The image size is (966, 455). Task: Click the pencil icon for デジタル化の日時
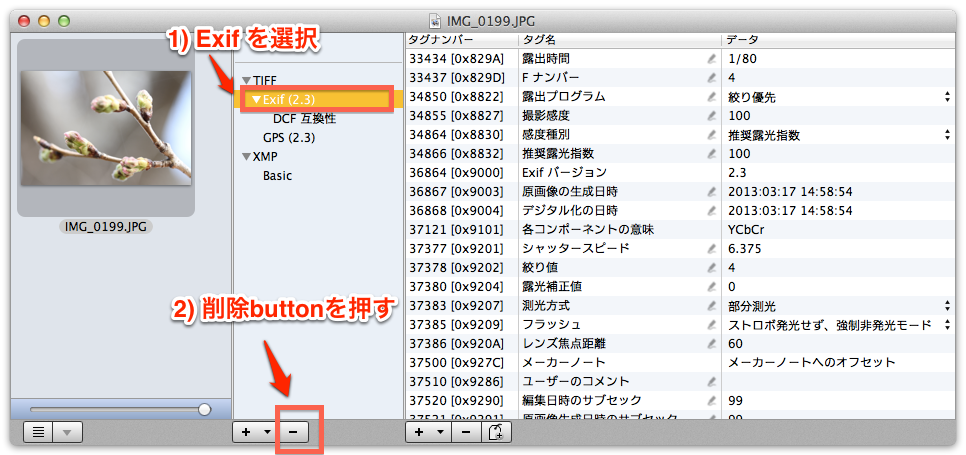pyautogui.click(x=712, y=211)
